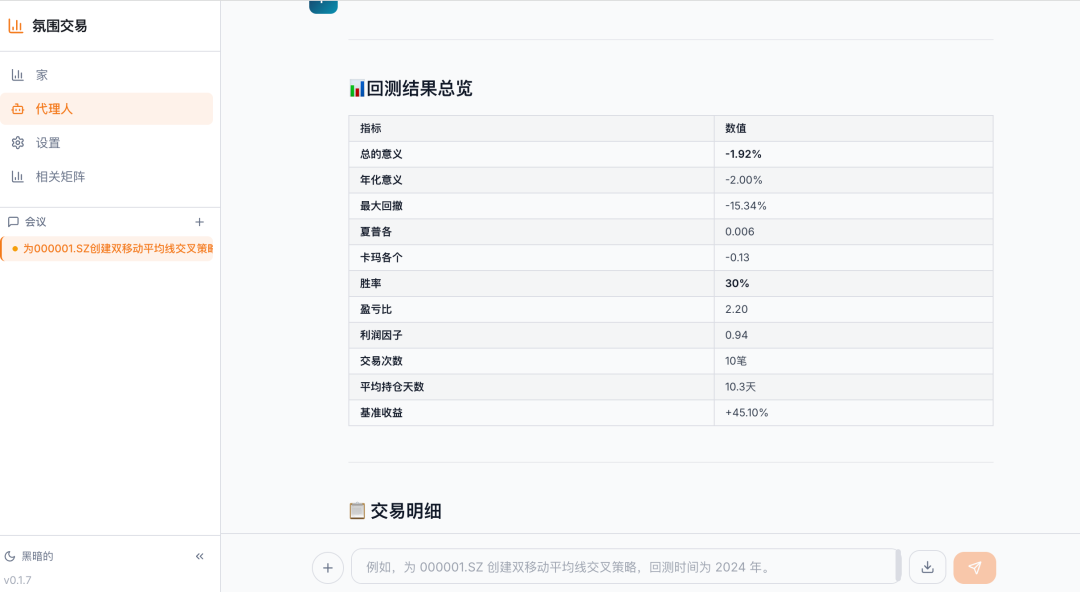The width and height of the screenshot is (1080, 592).
Task: Click the chart icon beside 相关矩阵
Action: (x=18, y=176)
